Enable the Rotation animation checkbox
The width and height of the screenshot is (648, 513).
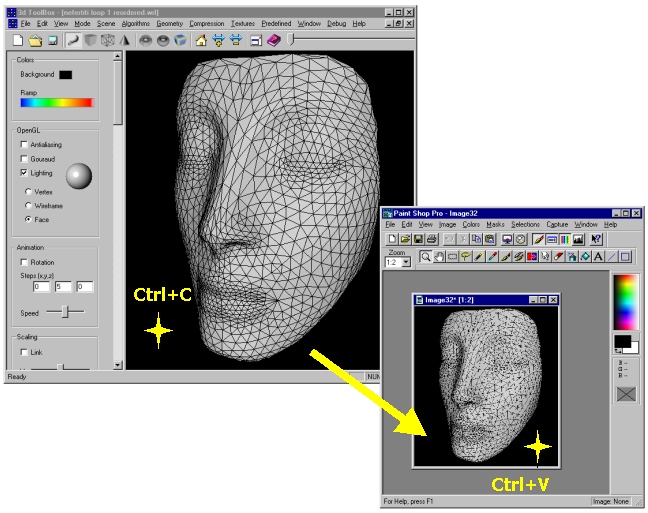click(25, 263)
